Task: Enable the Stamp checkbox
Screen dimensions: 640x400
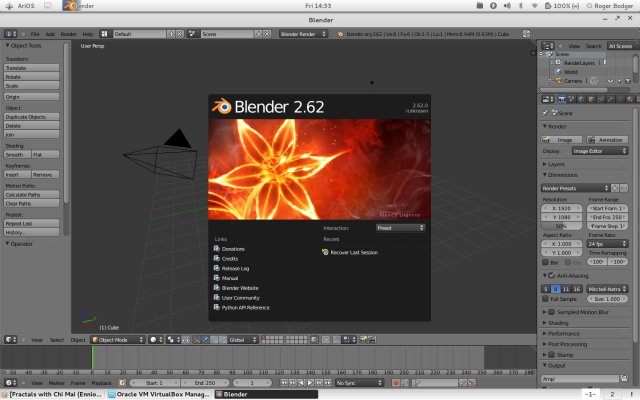Action: [x=551, y=355]
